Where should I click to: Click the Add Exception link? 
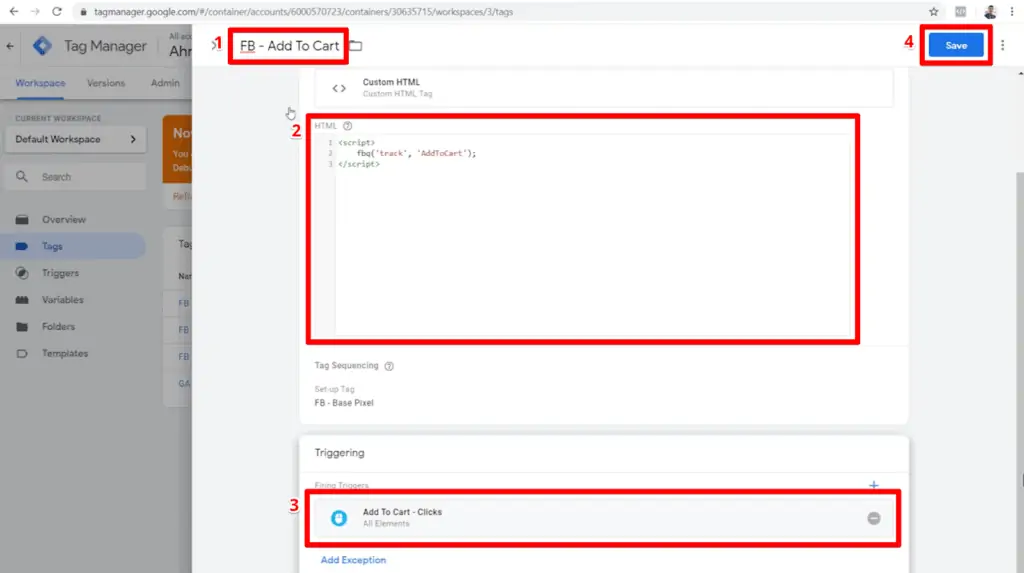(x=353, y=560)
